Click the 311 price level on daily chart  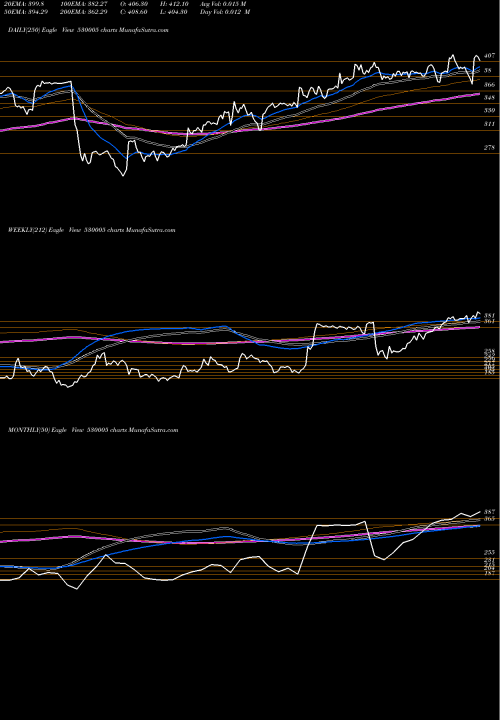(x=489, y=124)
